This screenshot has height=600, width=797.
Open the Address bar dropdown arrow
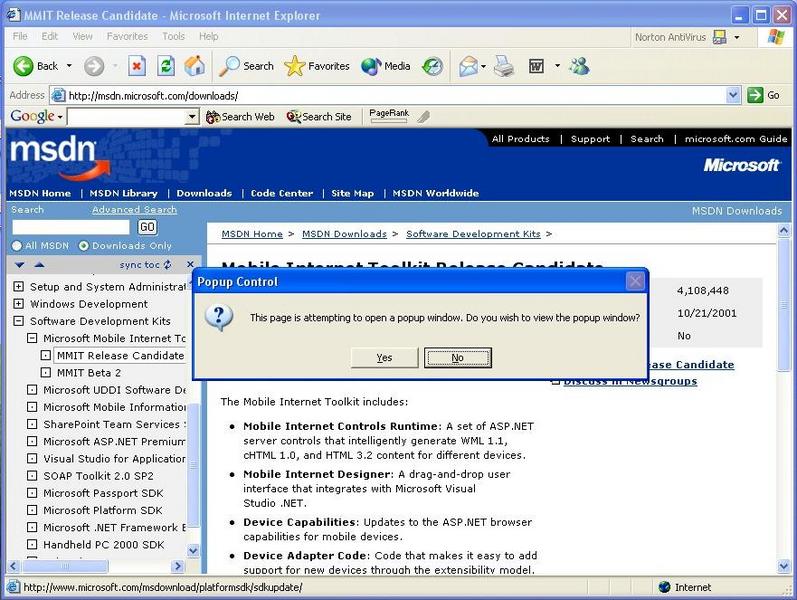(733, 95)
